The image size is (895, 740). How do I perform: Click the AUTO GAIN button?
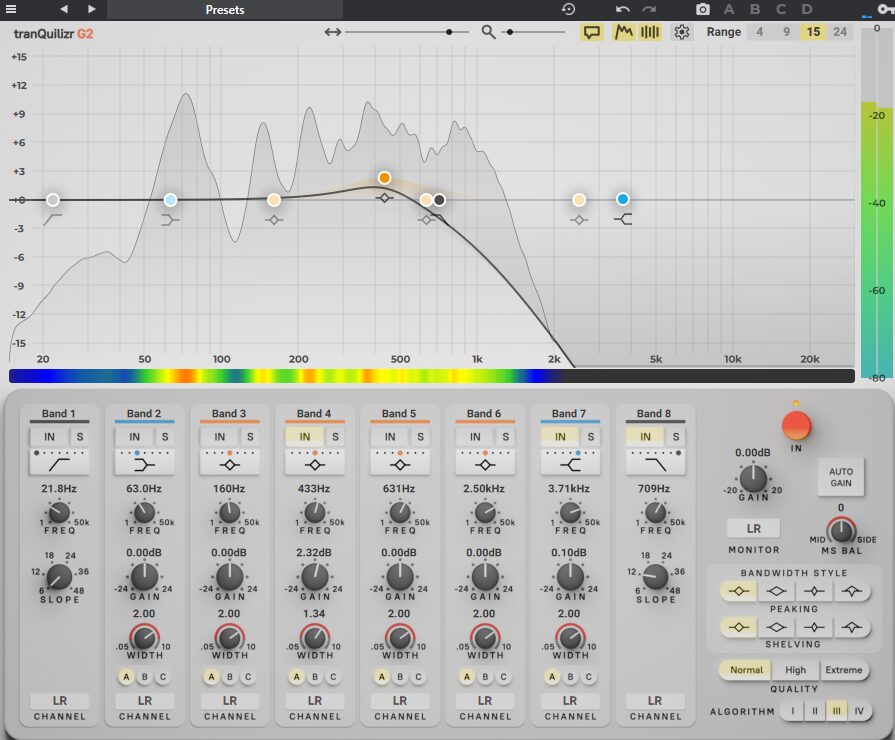(841, 477)
